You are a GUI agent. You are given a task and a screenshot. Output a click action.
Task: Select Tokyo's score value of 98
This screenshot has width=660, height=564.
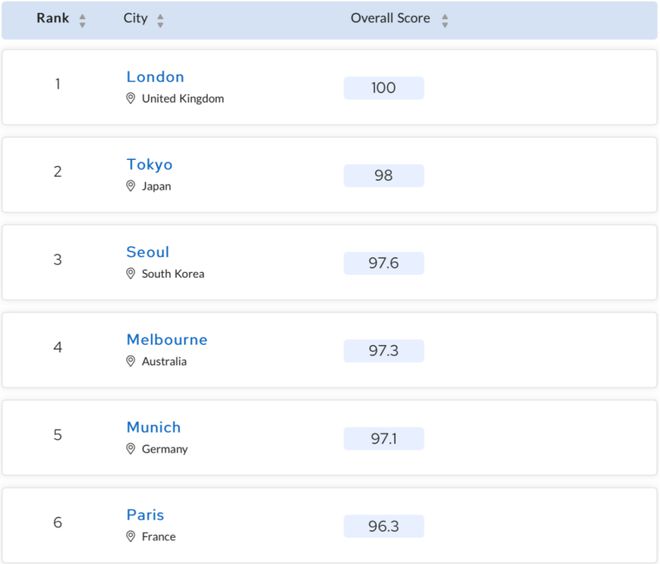383,176
